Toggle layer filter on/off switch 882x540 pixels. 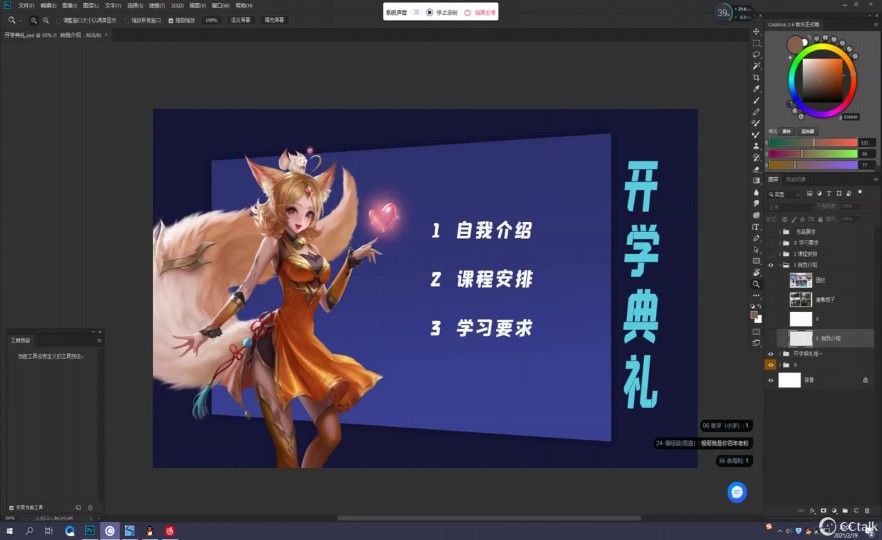860,192
